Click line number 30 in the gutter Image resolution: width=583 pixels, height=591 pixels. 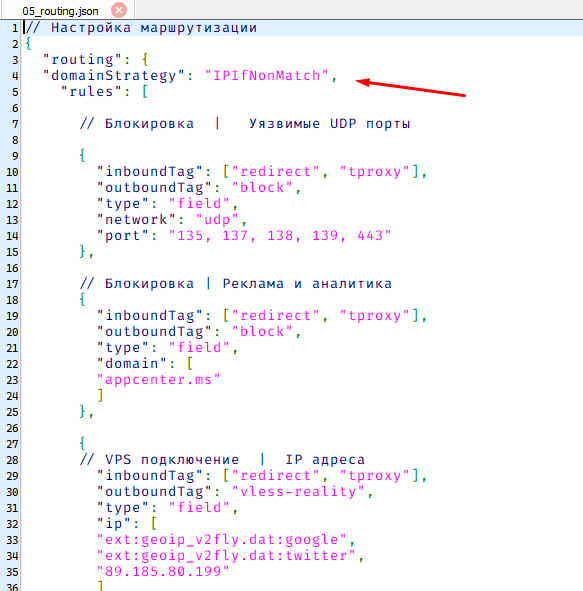(x=12, y=492)
